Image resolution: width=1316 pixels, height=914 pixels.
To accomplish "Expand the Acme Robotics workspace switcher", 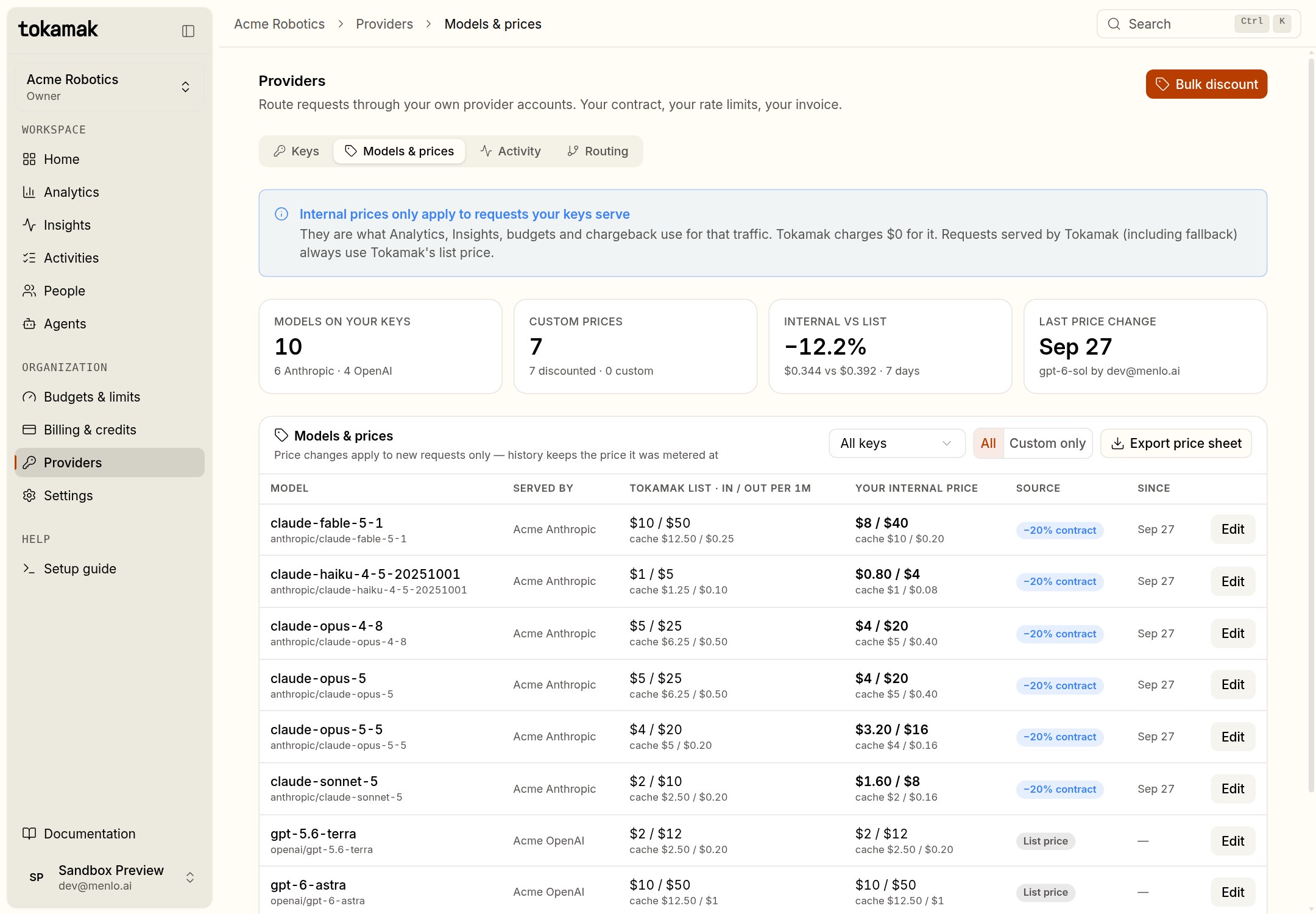I will (x=110, y=87).
